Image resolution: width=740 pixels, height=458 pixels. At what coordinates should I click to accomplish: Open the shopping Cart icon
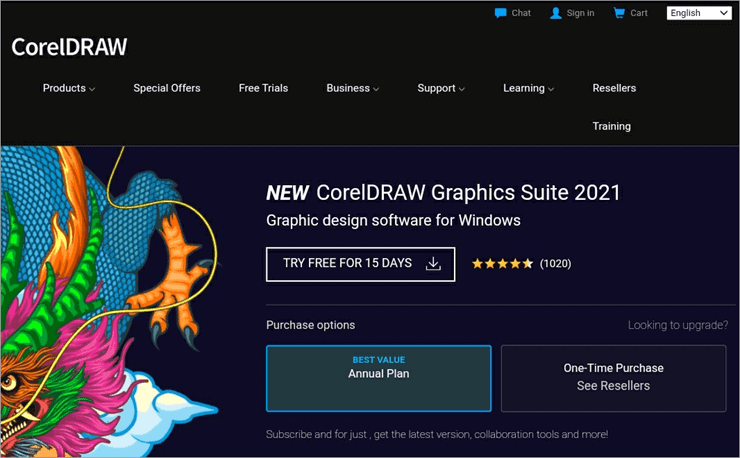pyautogui.click(x=619, y=13)
